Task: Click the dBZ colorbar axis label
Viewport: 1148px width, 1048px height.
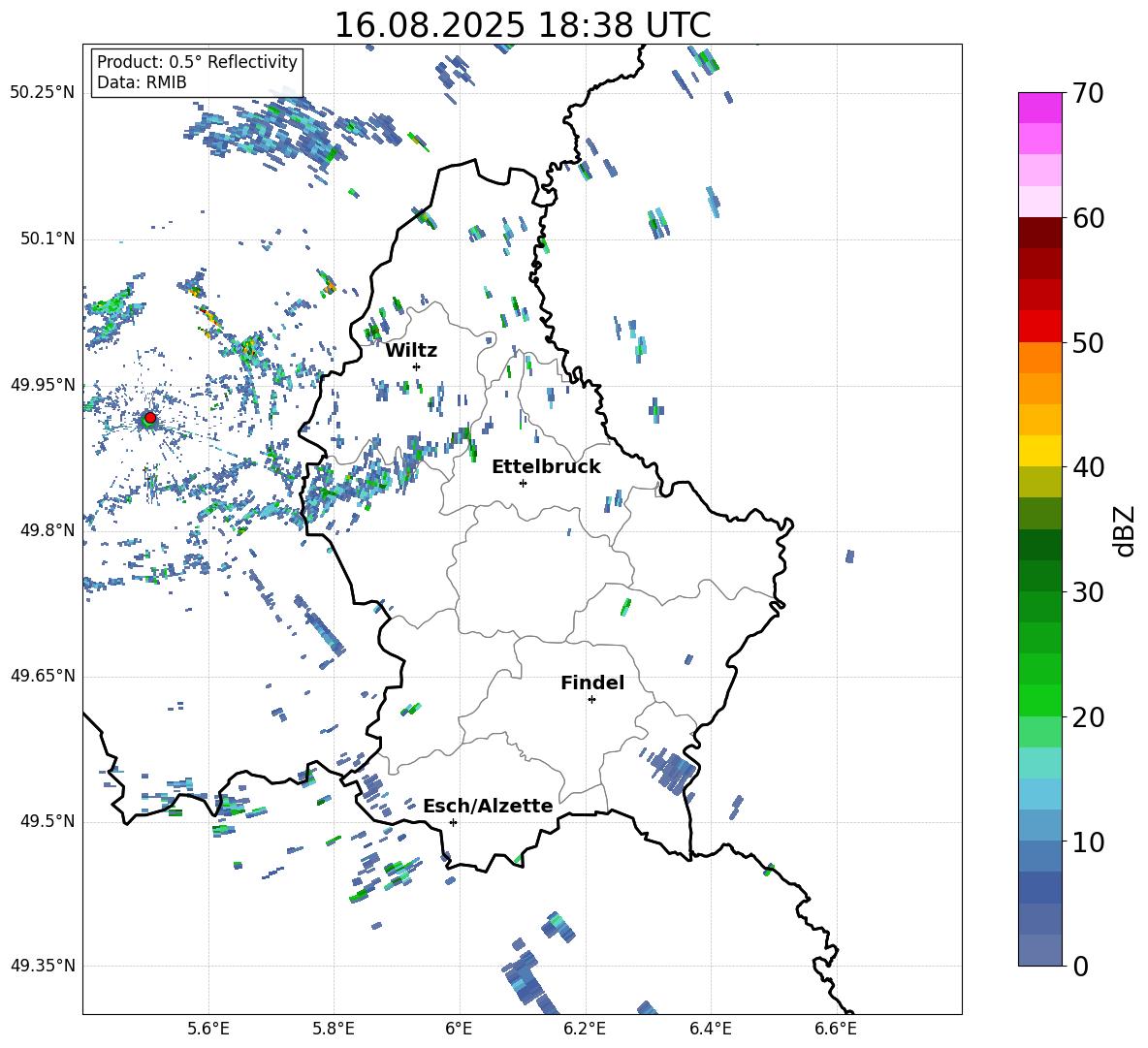Action: click(1126, 530)
